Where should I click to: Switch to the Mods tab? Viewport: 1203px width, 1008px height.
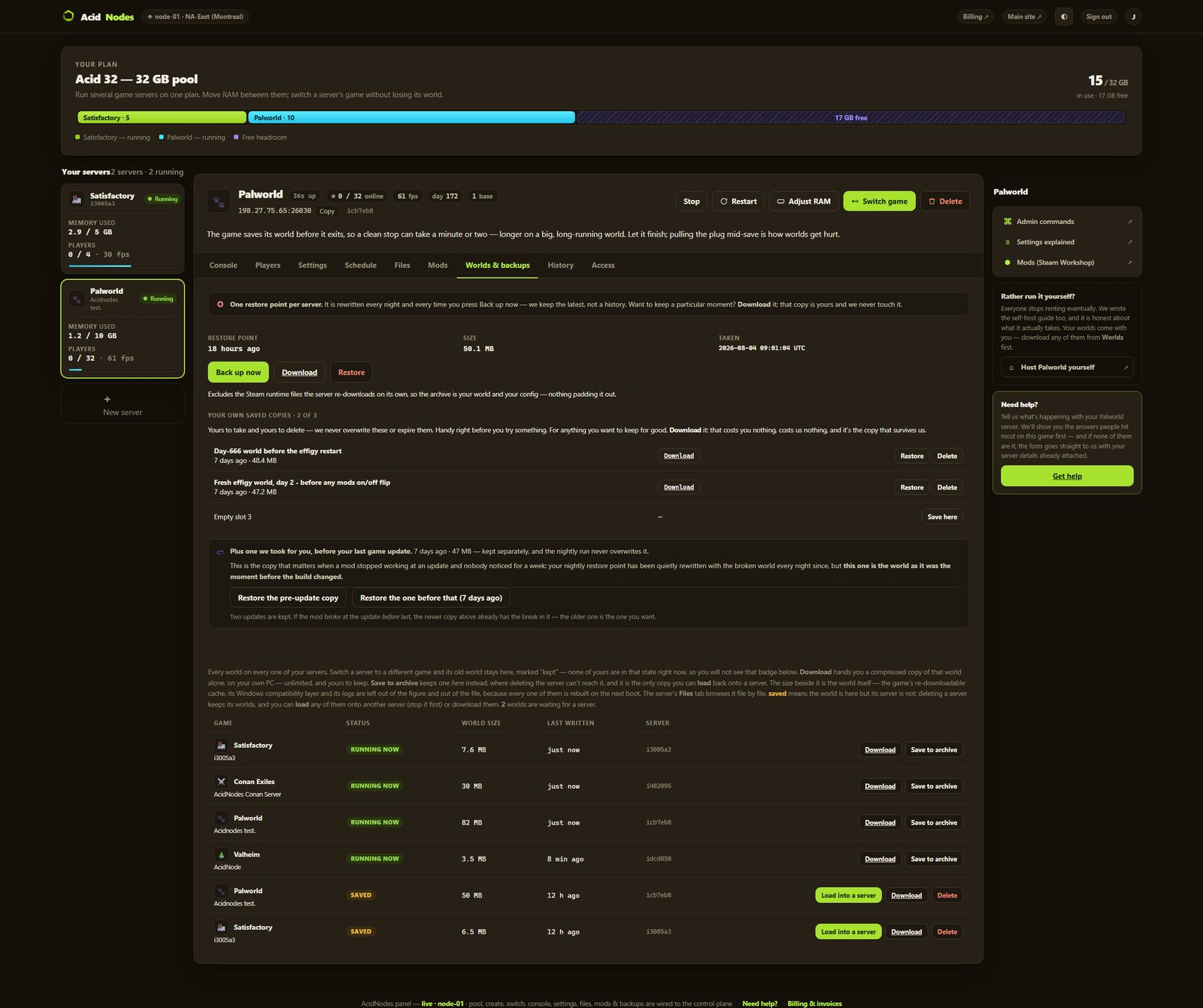click(x=438, y=265)
